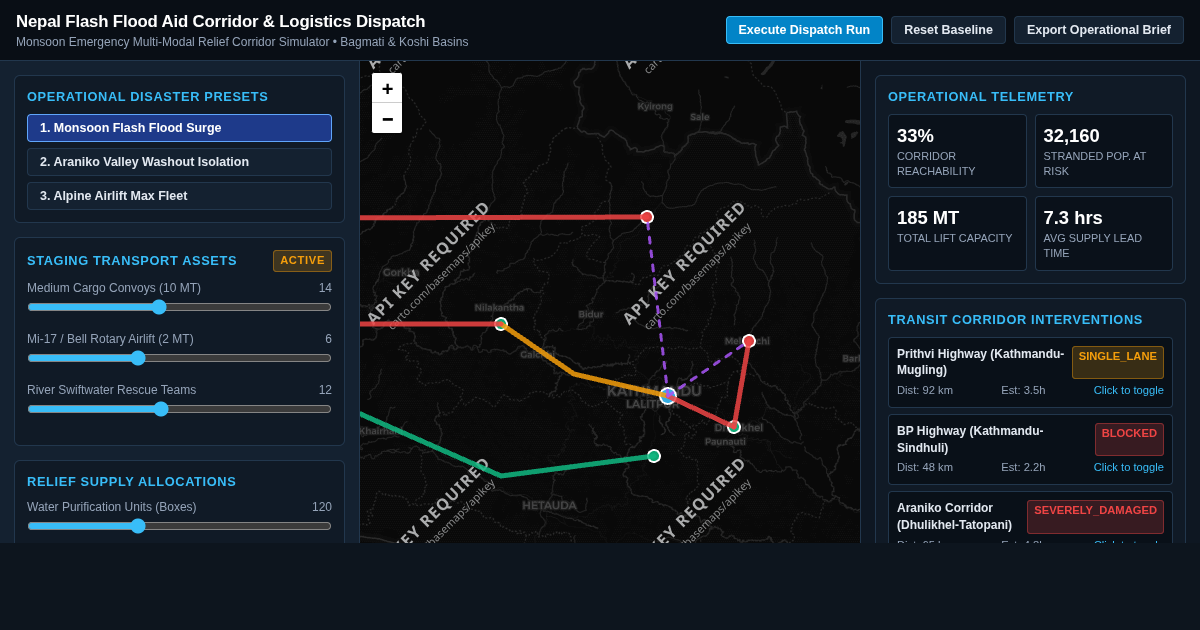Click the BP Highway (Kathmandu-Sindhuli) title
Screen dimensions: 1200x630
pyautogui.click(x=970, y=439)
